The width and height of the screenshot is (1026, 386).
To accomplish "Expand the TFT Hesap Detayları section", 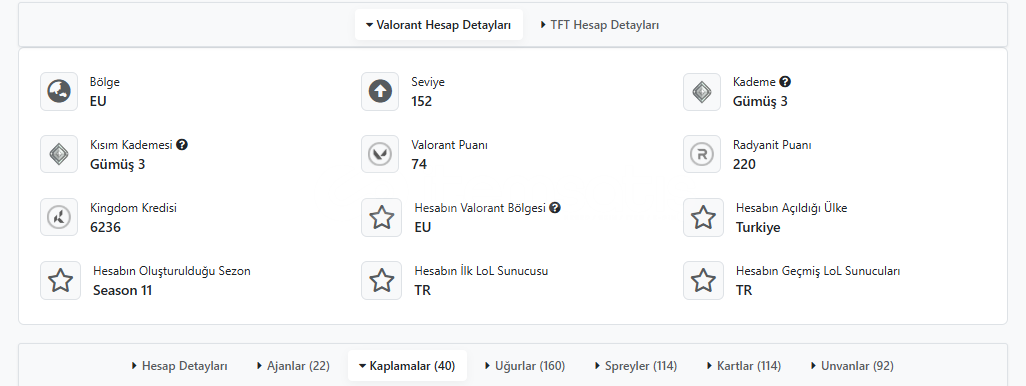I will pyautogui.click(x=599, y=25).
